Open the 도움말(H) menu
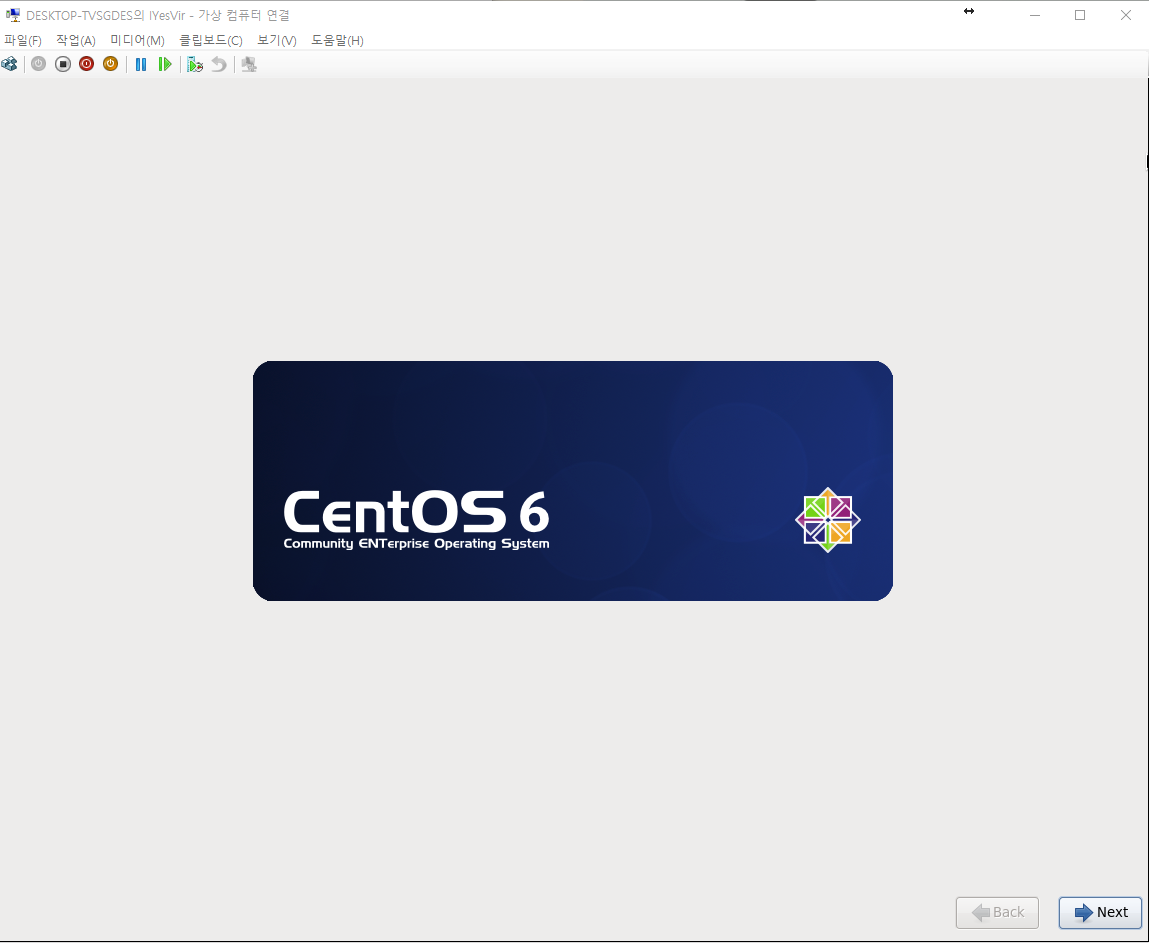This screenshot has height=943, width=1149. click(x=337, y=40)
